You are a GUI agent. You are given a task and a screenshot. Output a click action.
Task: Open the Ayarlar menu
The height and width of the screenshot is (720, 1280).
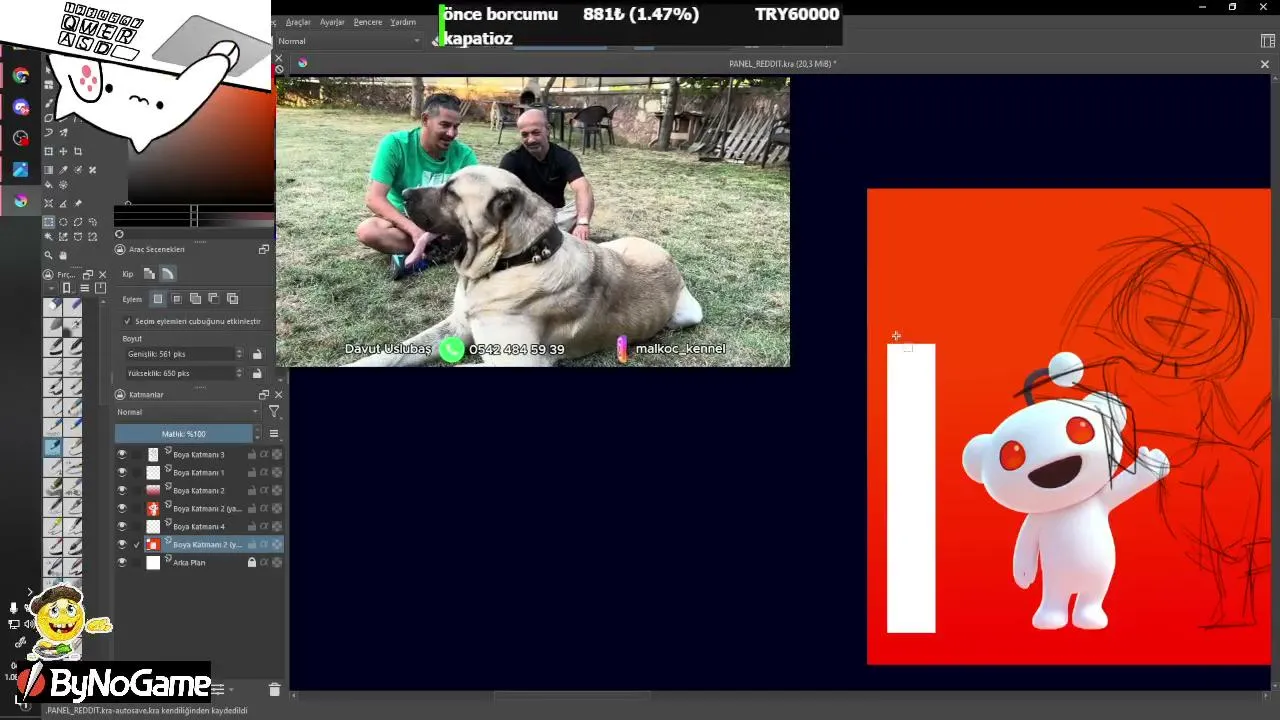click(332, 22)
